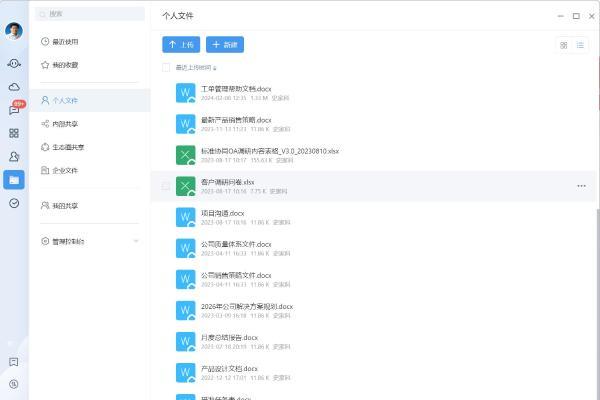Open 内部共享 in sidebar
This screenshot has width=600, height=400.
pyautogui.click(x=90, y=124)
